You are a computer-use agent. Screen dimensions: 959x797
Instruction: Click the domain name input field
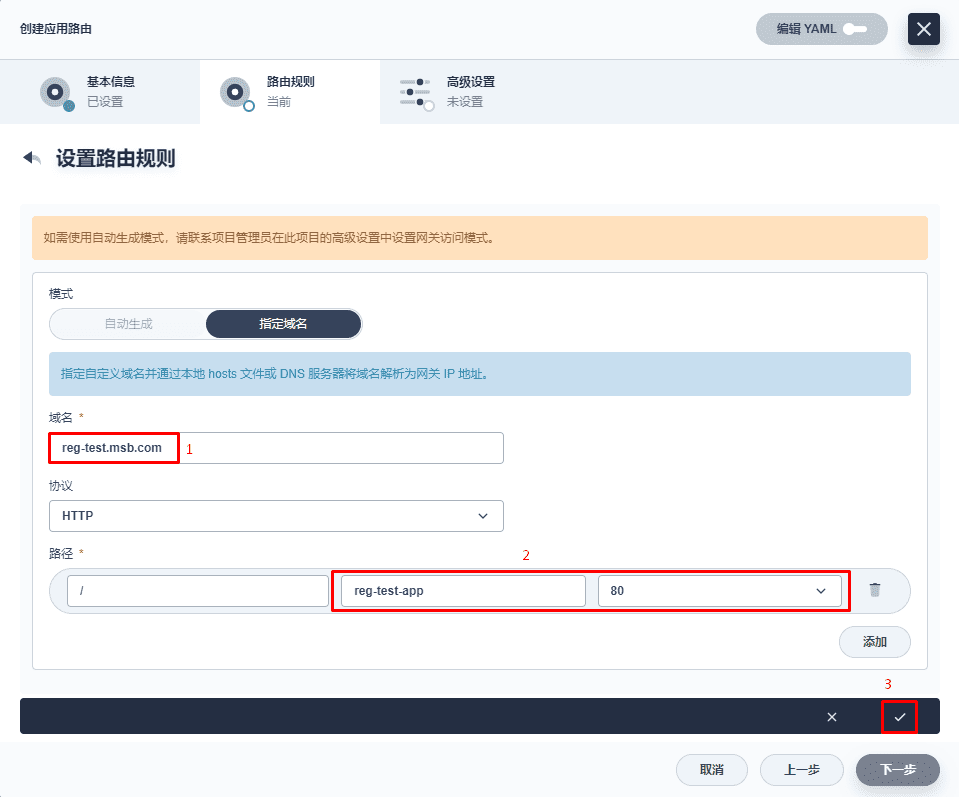point(276,448)
